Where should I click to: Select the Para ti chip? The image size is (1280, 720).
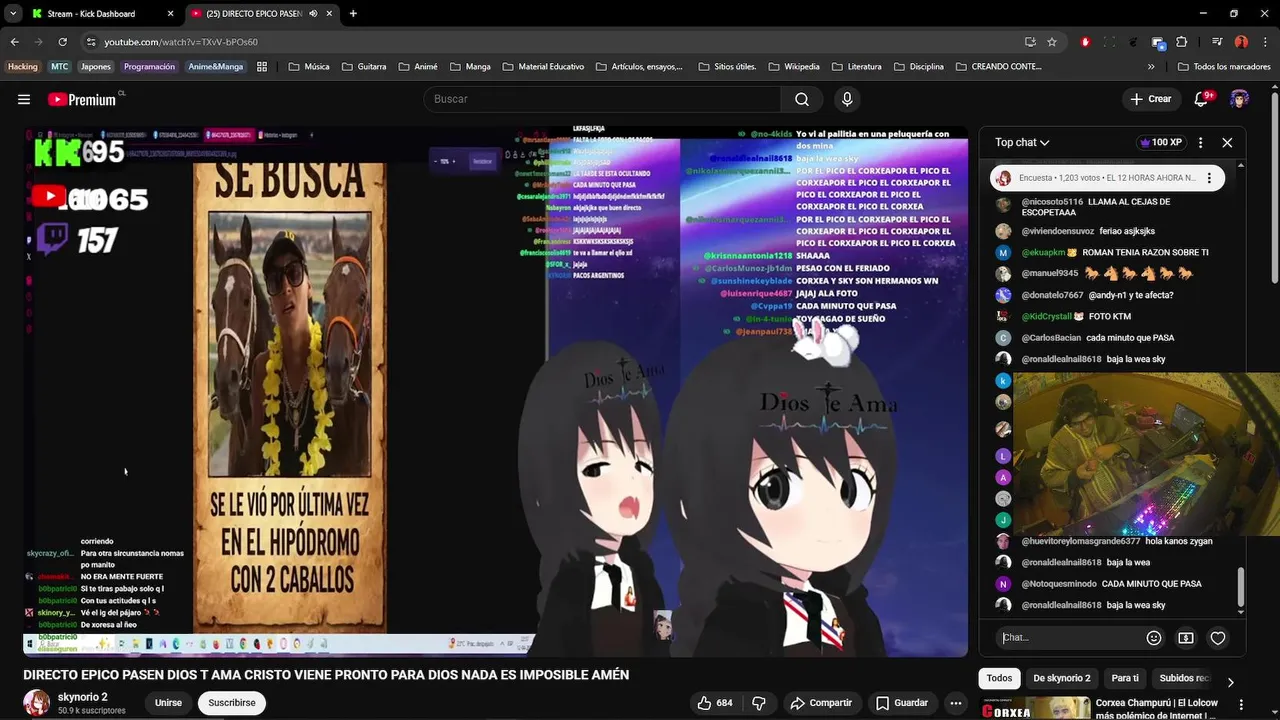tap(1125, 678)
